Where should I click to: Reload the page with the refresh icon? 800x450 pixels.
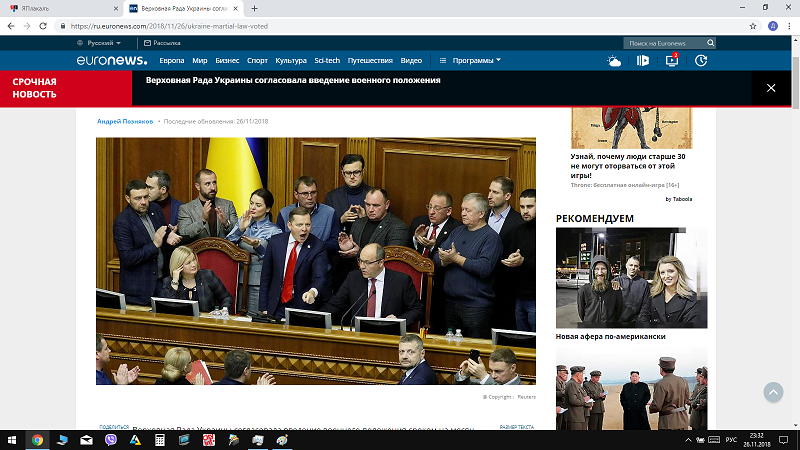point(43,26)
